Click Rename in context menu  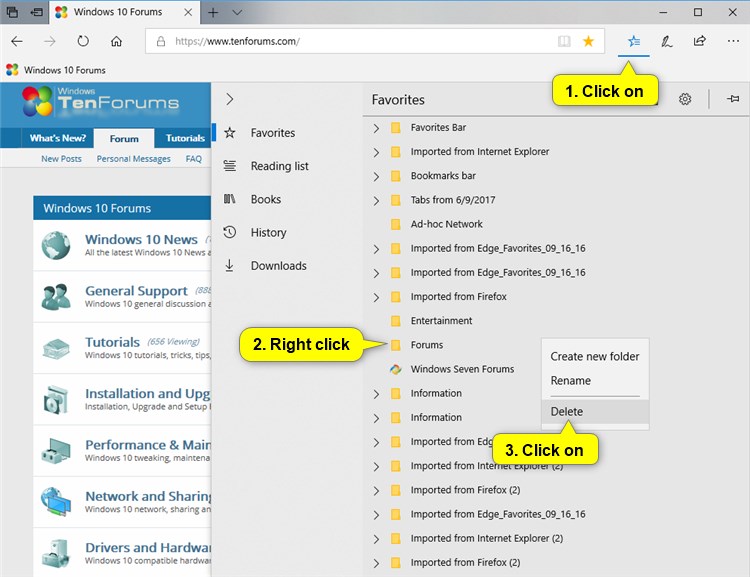pyautogui.click(x=570, y=380)
